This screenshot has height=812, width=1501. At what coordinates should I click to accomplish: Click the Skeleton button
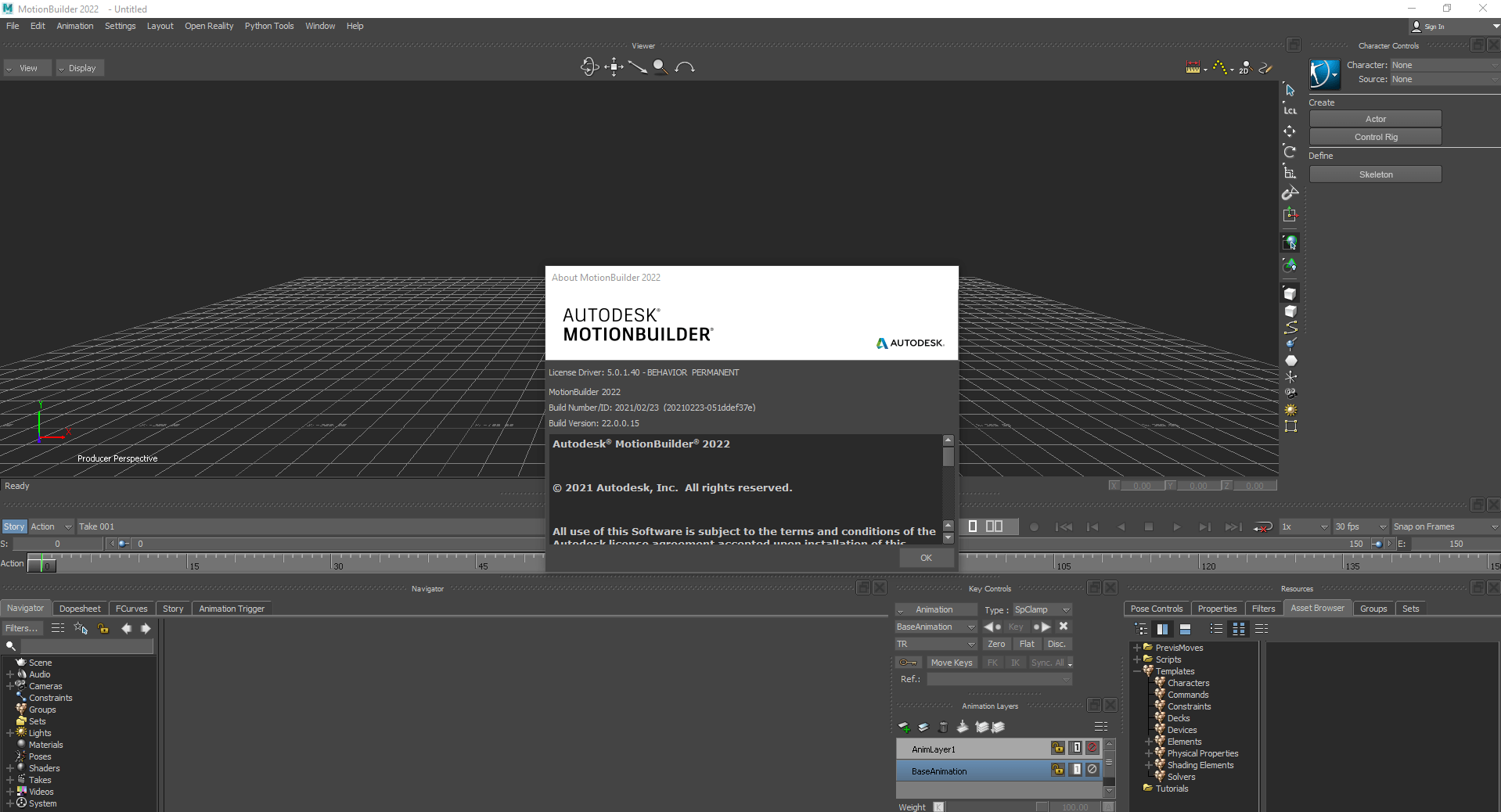click(x=1375, y=174)
